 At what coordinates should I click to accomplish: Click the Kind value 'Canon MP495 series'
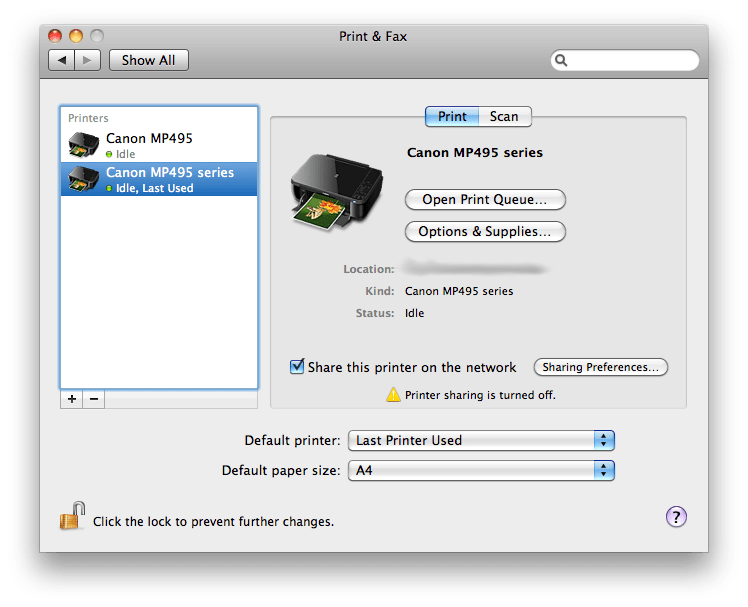coord(459,291)
